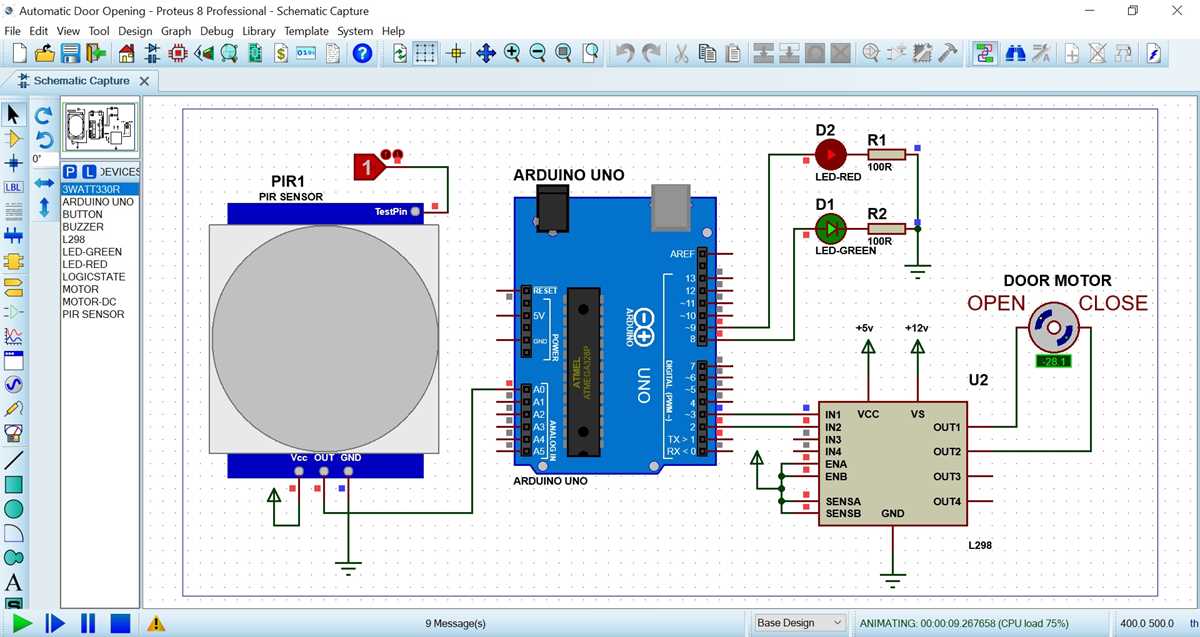Open the Debug menu
This screenshot has height=637, width=1200.
[217, 31]
